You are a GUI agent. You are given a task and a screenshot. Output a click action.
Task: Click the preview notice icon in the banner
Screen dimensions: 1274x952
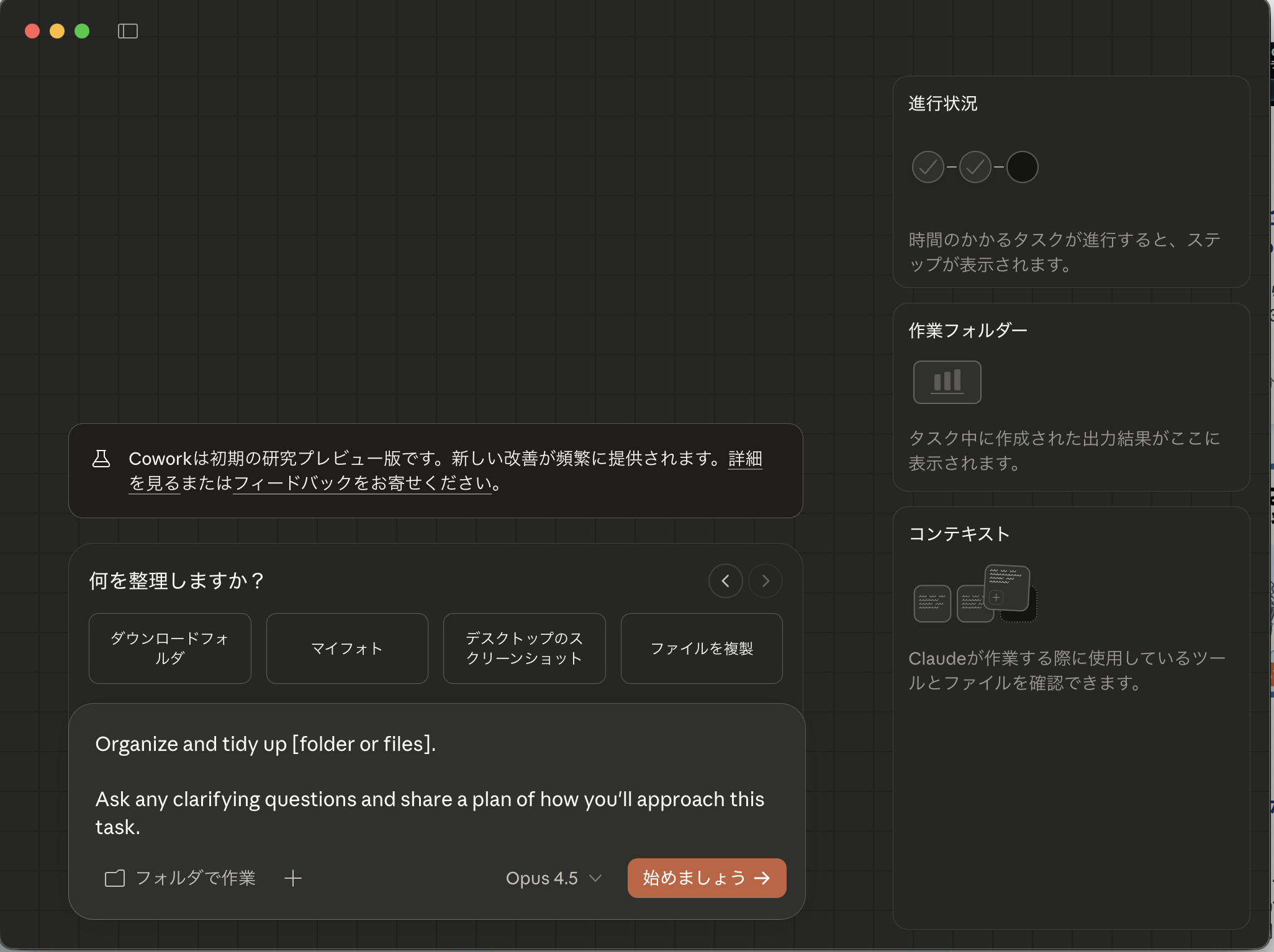[102, 458]
